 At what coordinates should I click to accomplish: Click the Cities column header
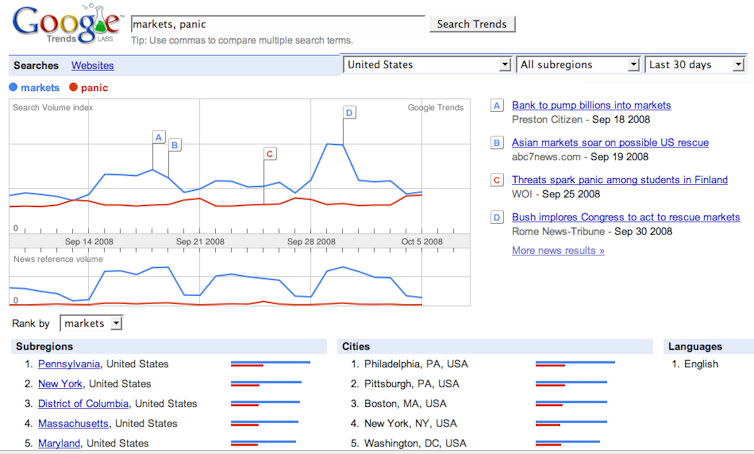point(495,346)
